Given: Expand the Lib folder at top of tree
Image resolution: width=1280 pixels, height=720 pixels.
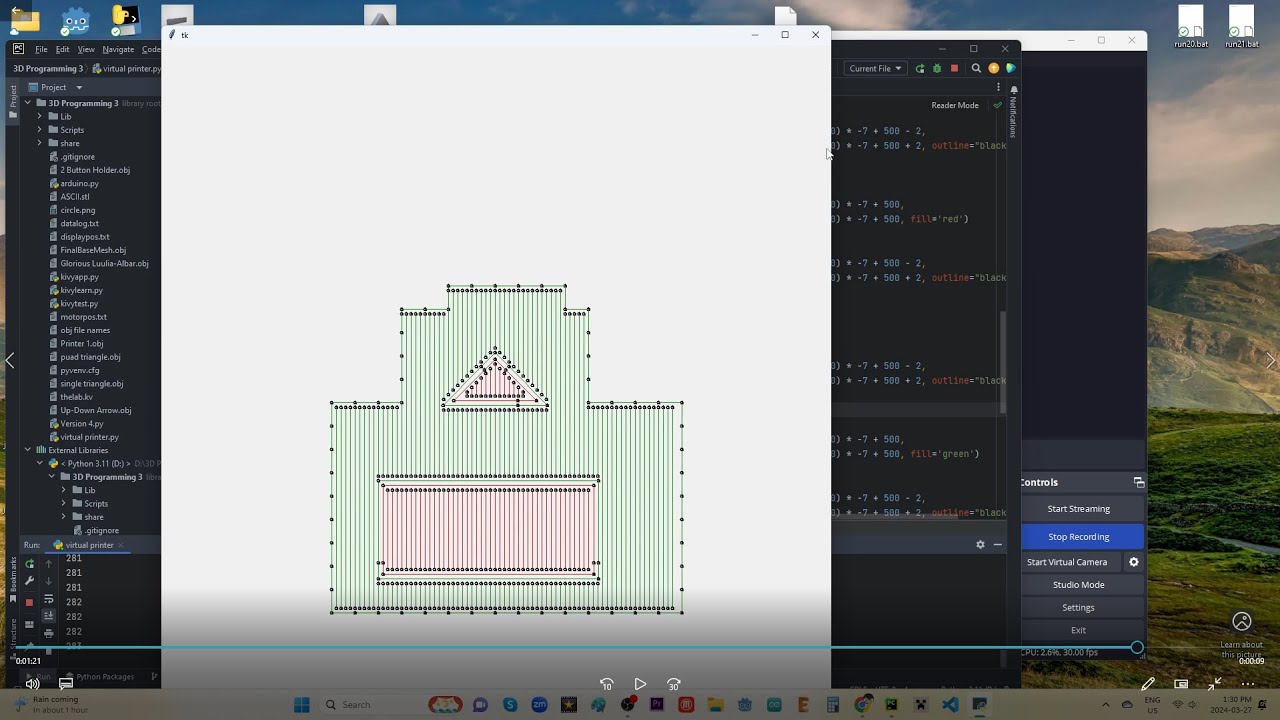Looking at the screenshot, I should (40, 116).
